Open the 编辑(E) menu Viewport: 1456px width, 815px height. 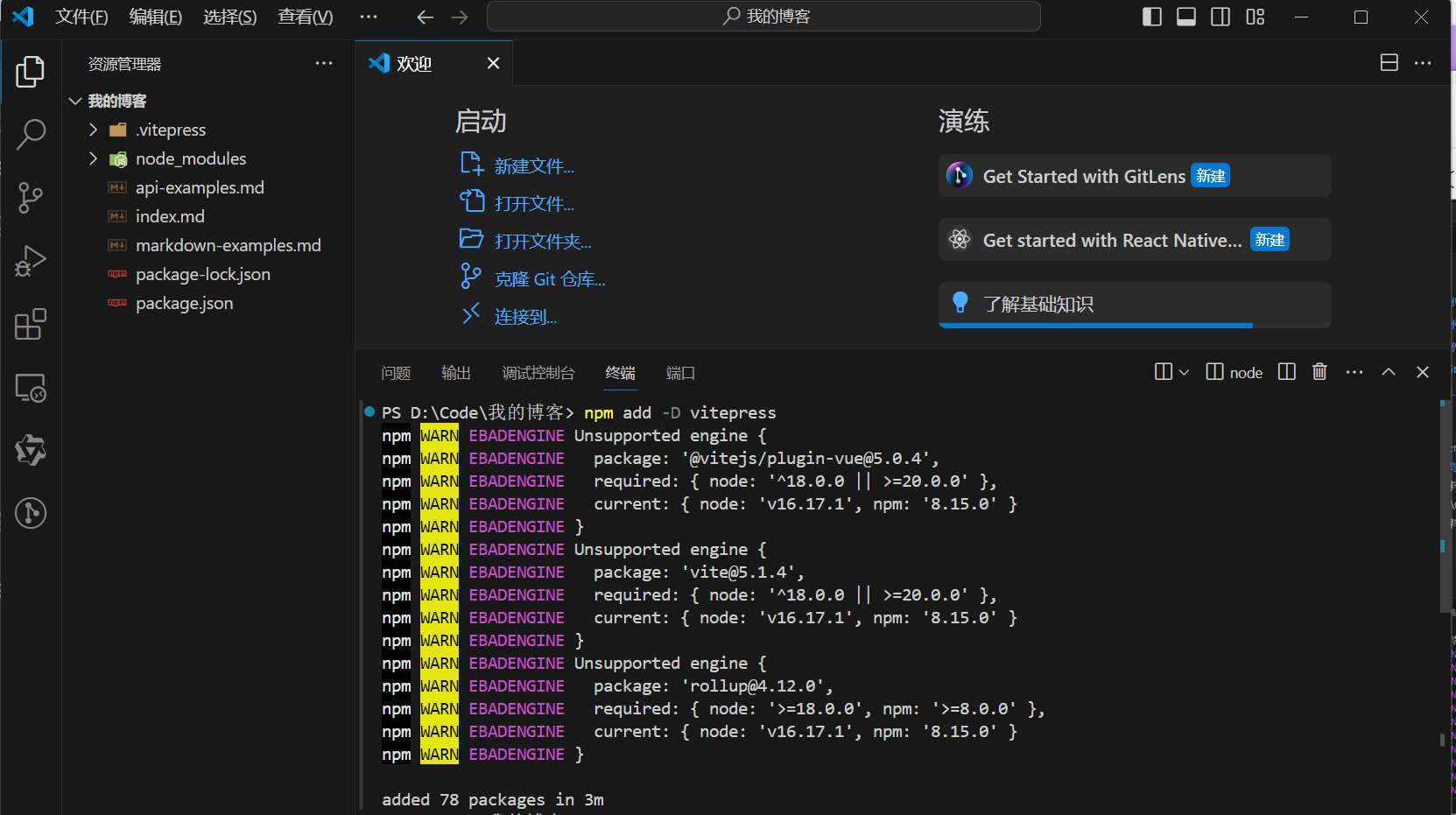(x=155, y=17)
